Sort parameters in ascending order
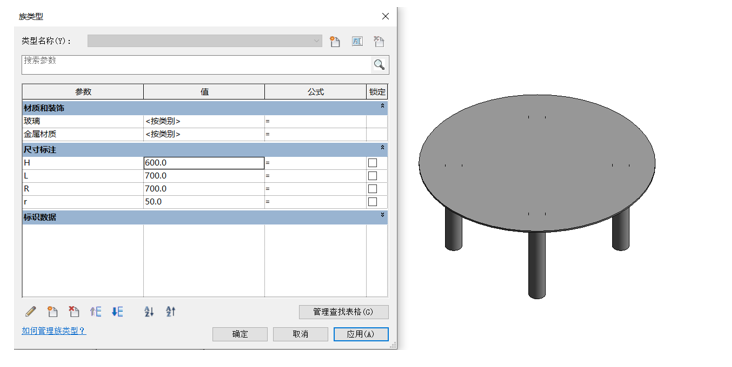Viewport: 732px width, 367px height. click(x=149, y=311)
